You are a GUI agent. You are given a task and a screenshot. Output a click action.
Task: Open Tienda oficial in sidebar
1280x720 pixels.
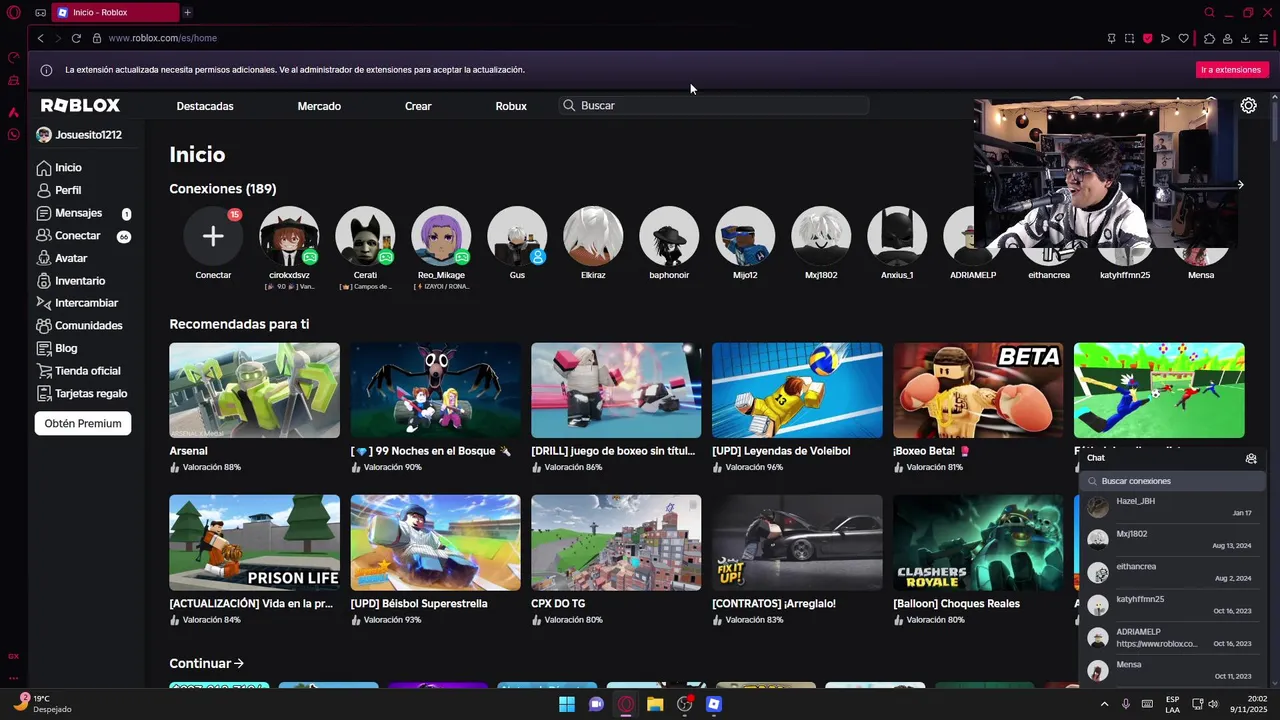[x=87, y=371]
